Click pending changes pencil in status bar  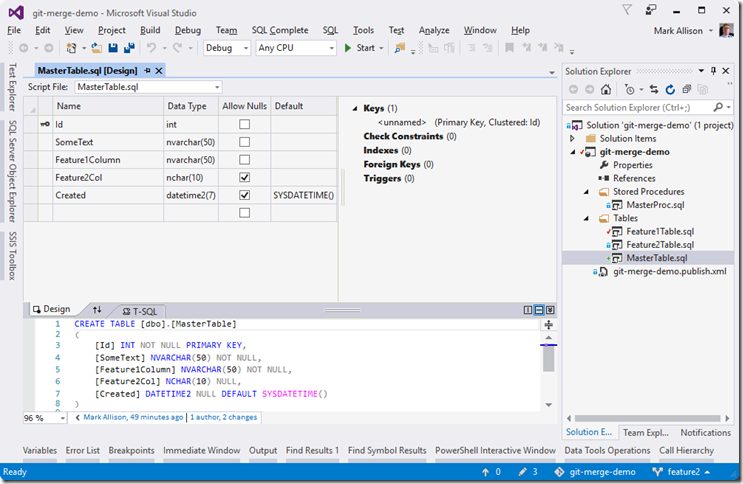(522, 472)
